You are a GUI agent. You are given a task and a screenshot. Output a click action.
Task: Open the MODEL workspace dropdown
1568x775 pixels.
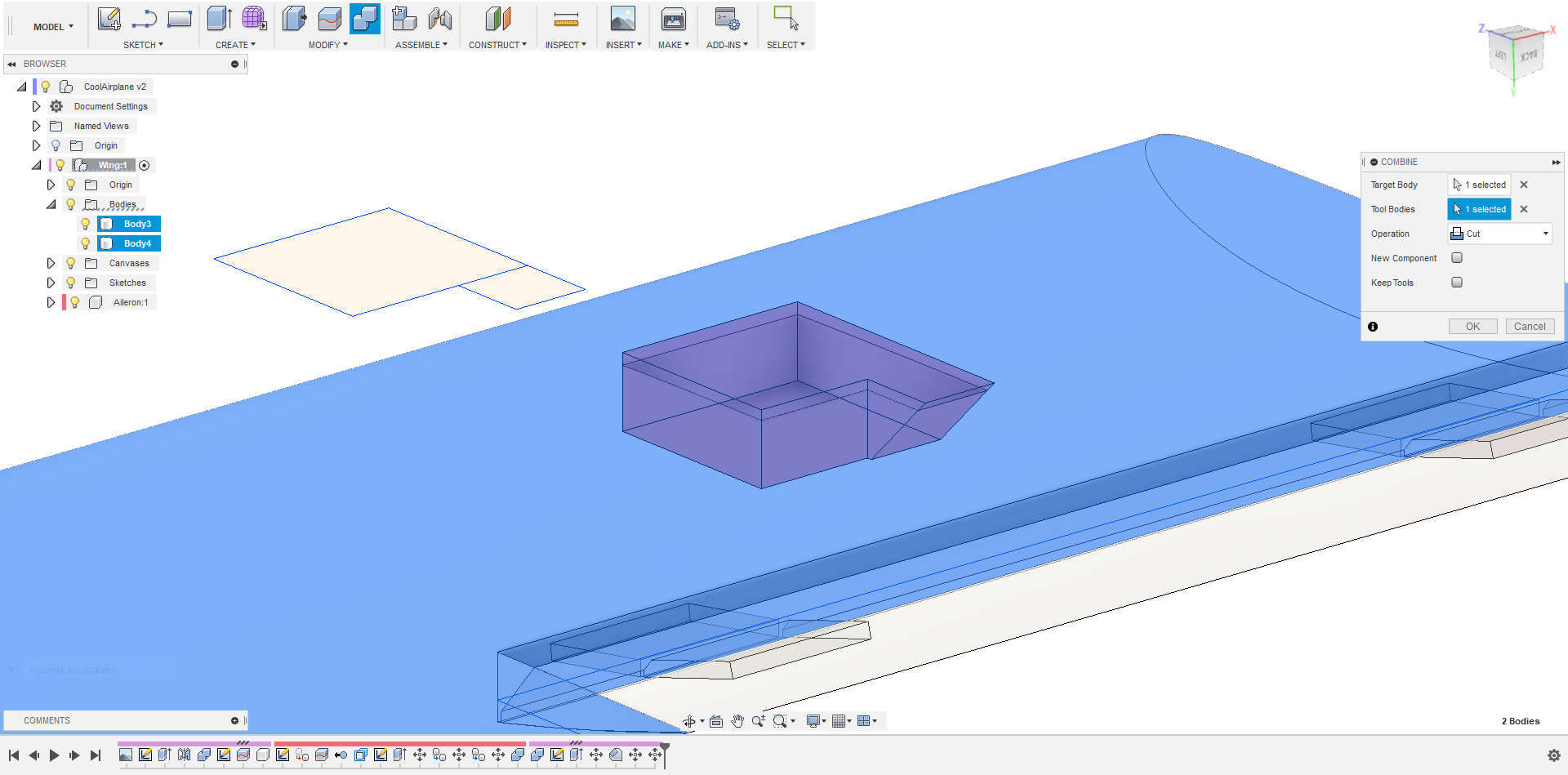[53, 27]
